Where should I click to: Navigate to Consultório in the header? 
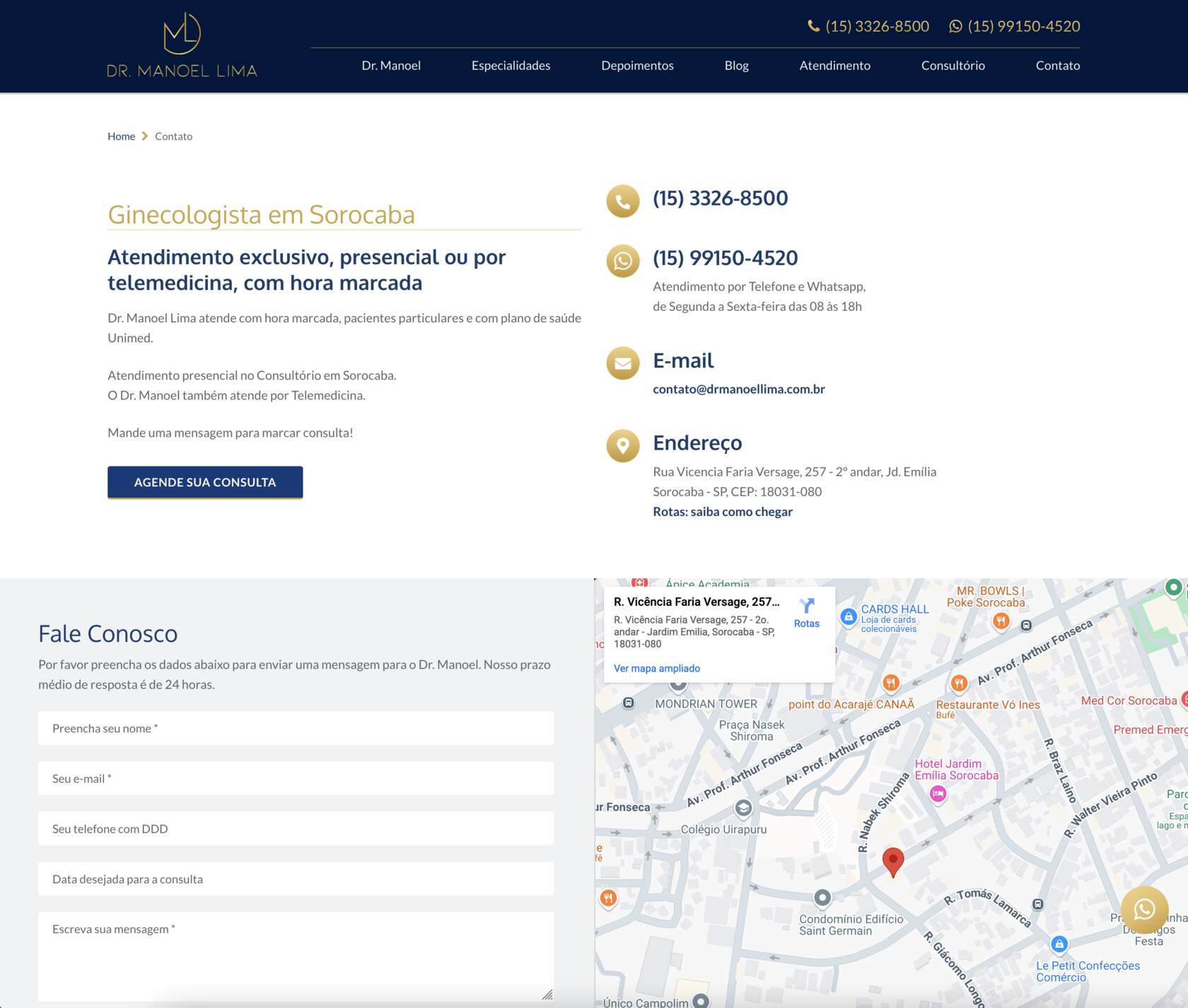(953, 66)
